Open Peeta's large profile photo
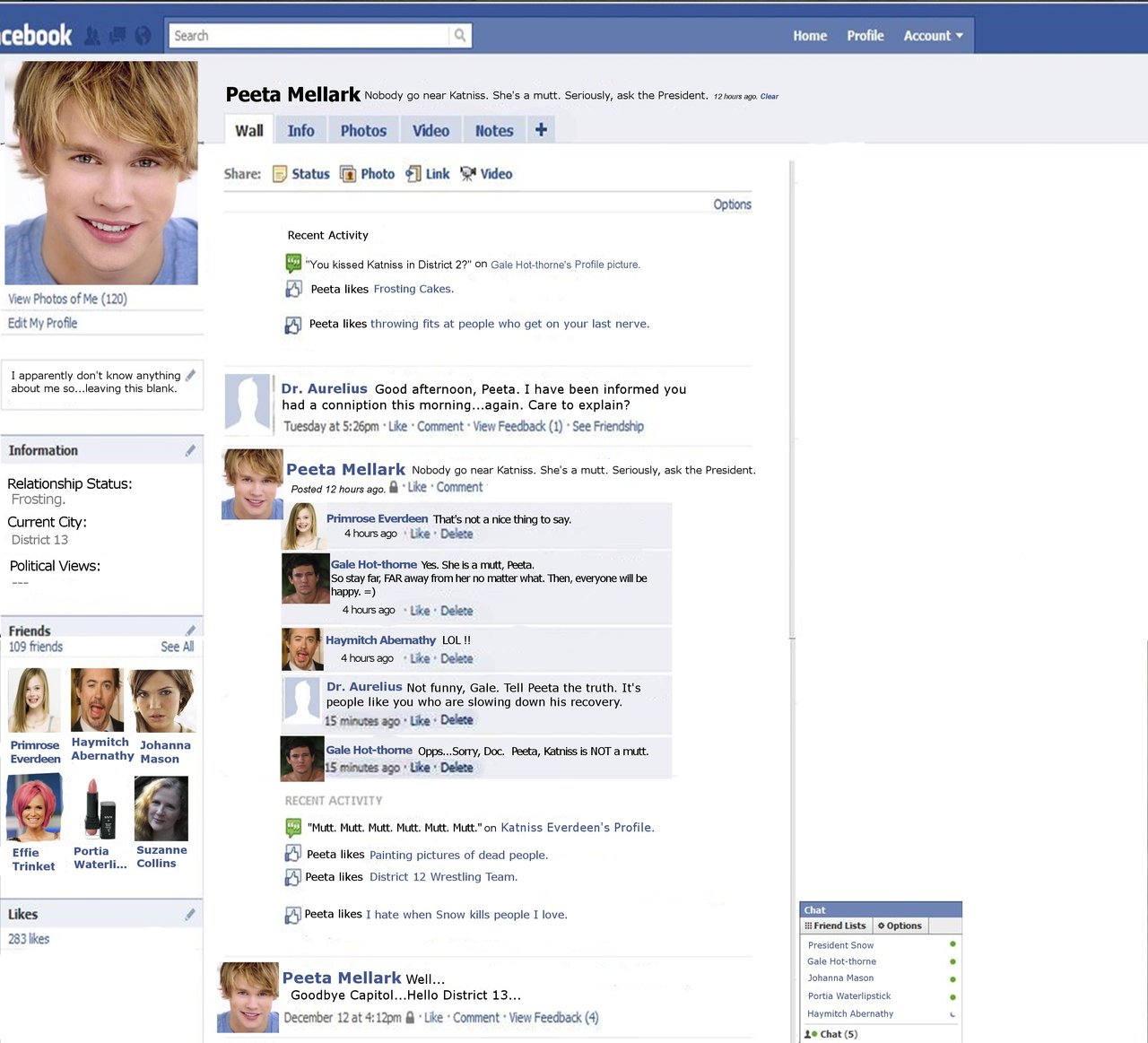This screenshot has height=1043, width=1148. coord(101,173)
